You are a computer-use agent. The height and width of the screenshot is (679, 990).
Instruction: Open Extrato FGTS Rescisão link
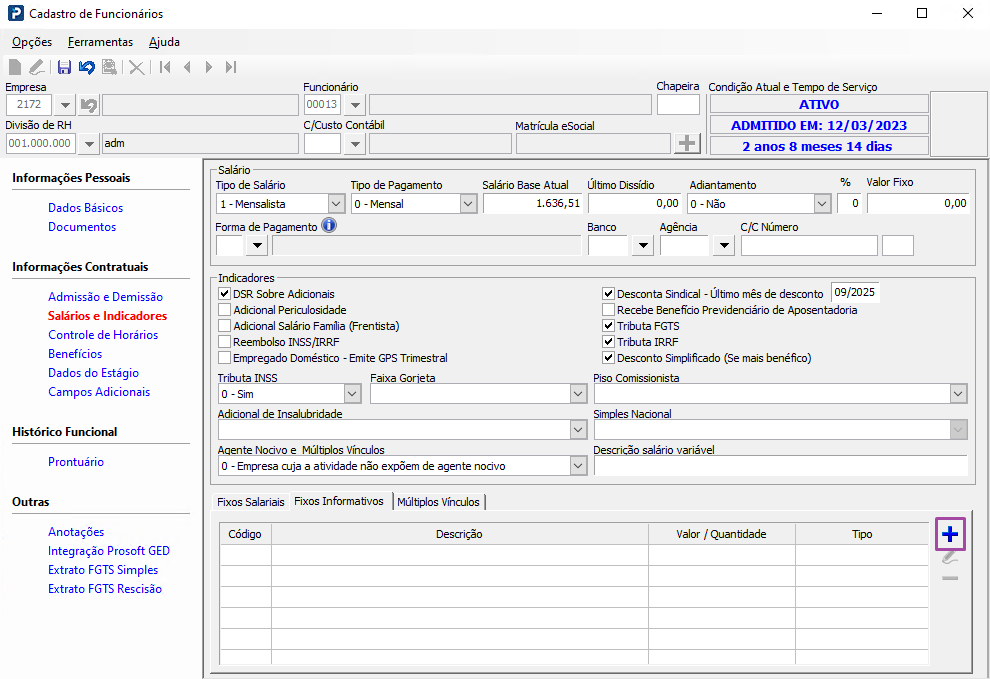[x=105, y=589]
